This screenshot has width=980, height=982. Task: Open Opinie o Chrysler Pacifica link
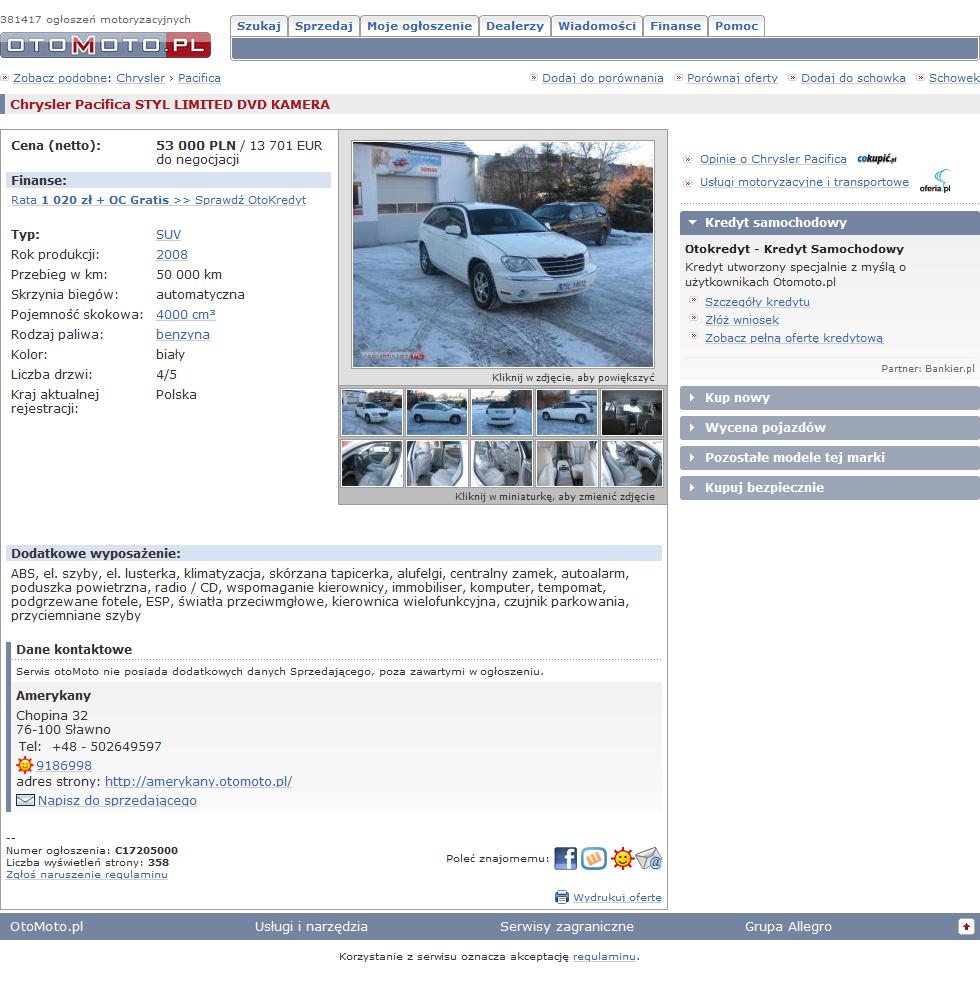[773, 159]
